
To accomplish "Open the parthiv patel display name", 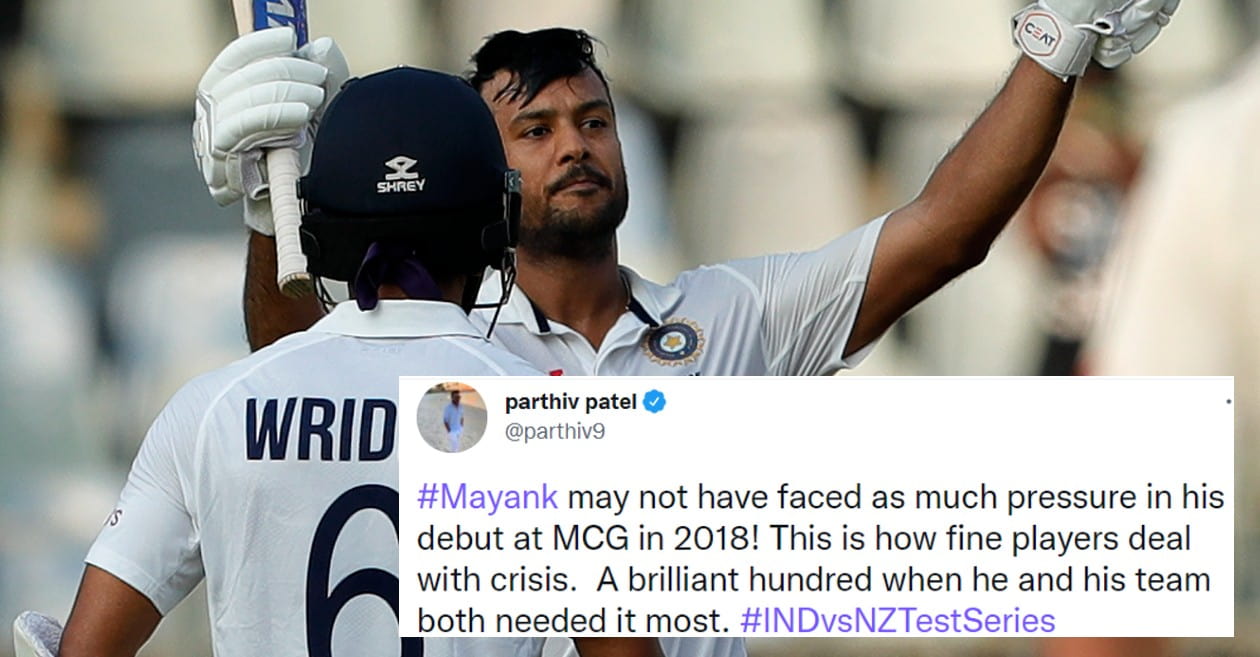I will coord(571,403).
